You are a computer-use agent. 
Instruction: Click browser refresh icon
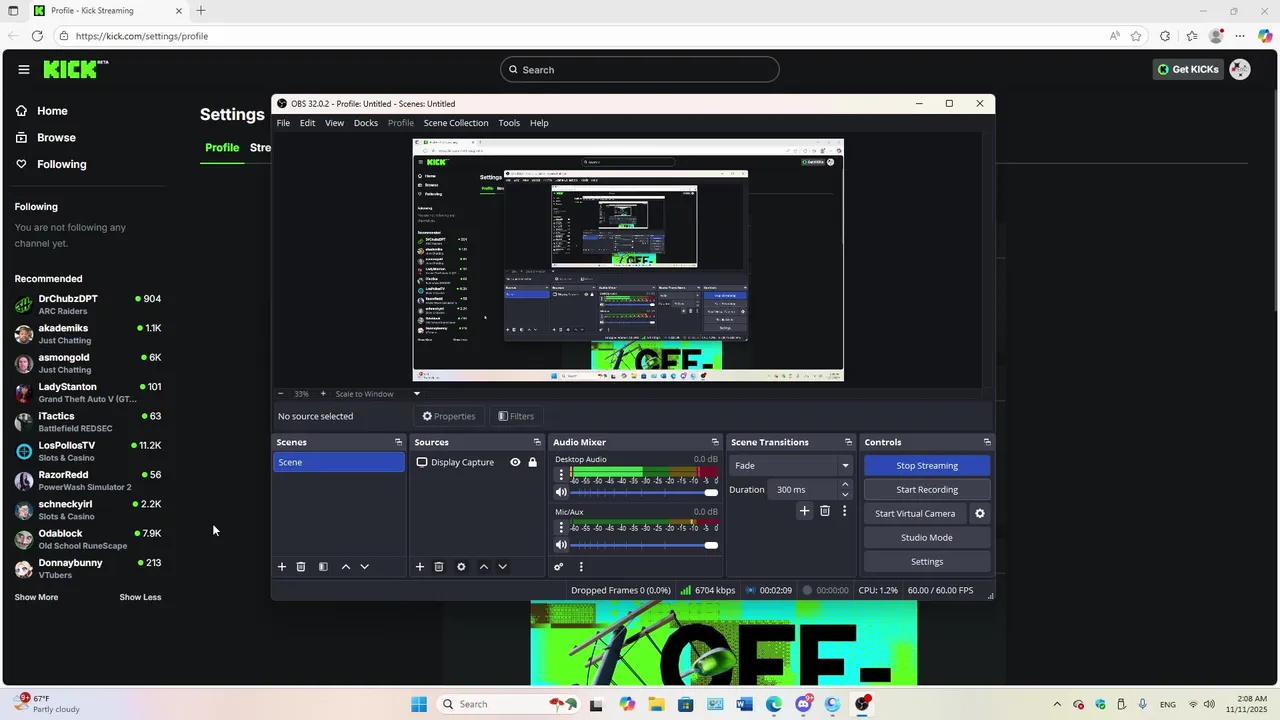tap(37, 36)
